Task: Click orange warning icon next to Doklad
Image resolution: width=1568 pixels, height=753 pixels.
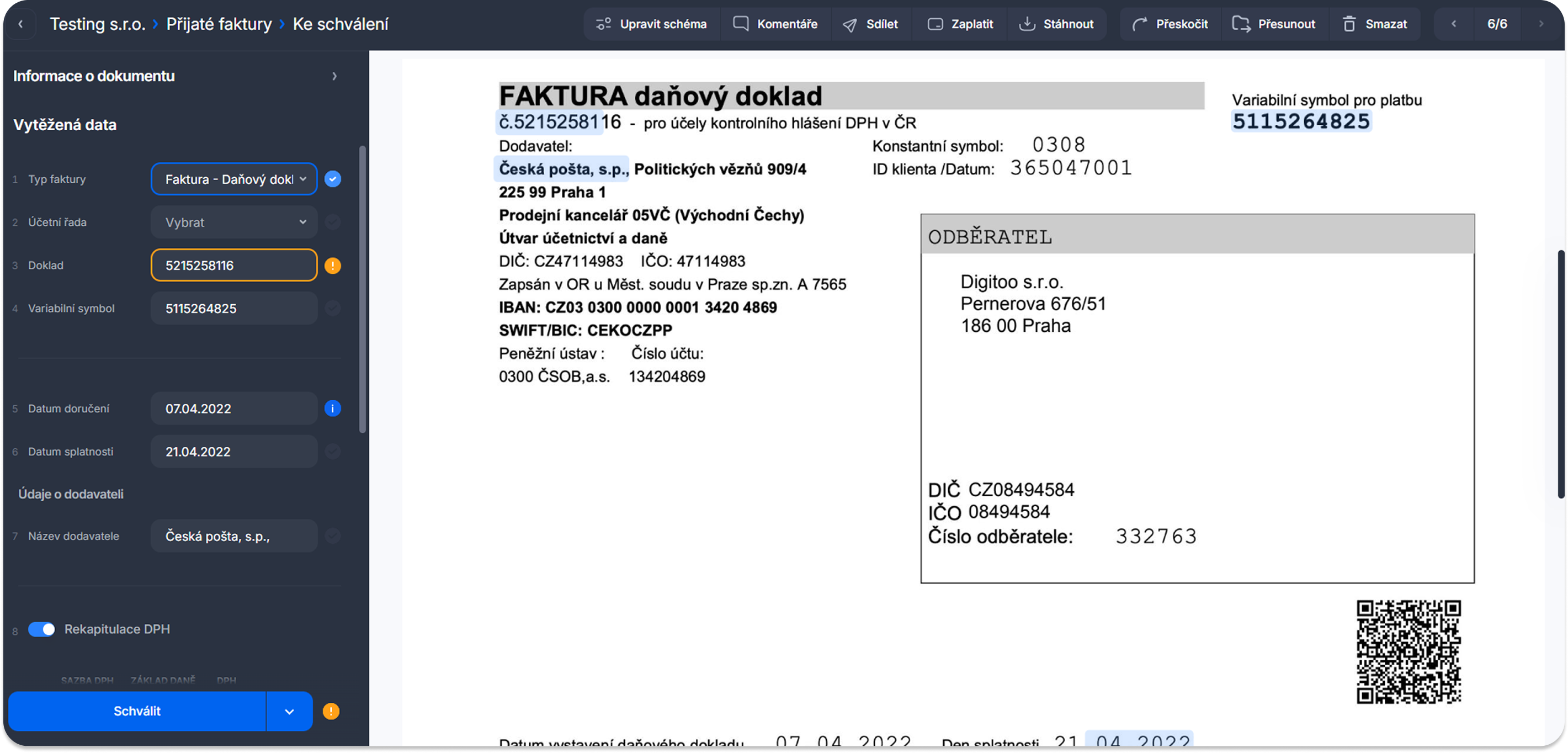Action: click(x=332, y=266)
